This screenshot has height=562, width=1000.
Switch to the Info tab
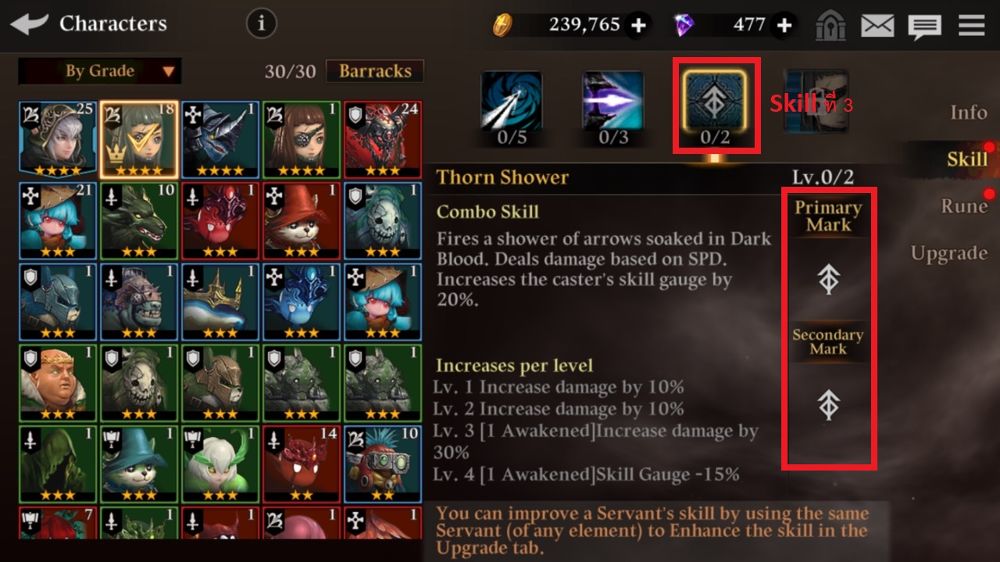click(x=968, y=112)
